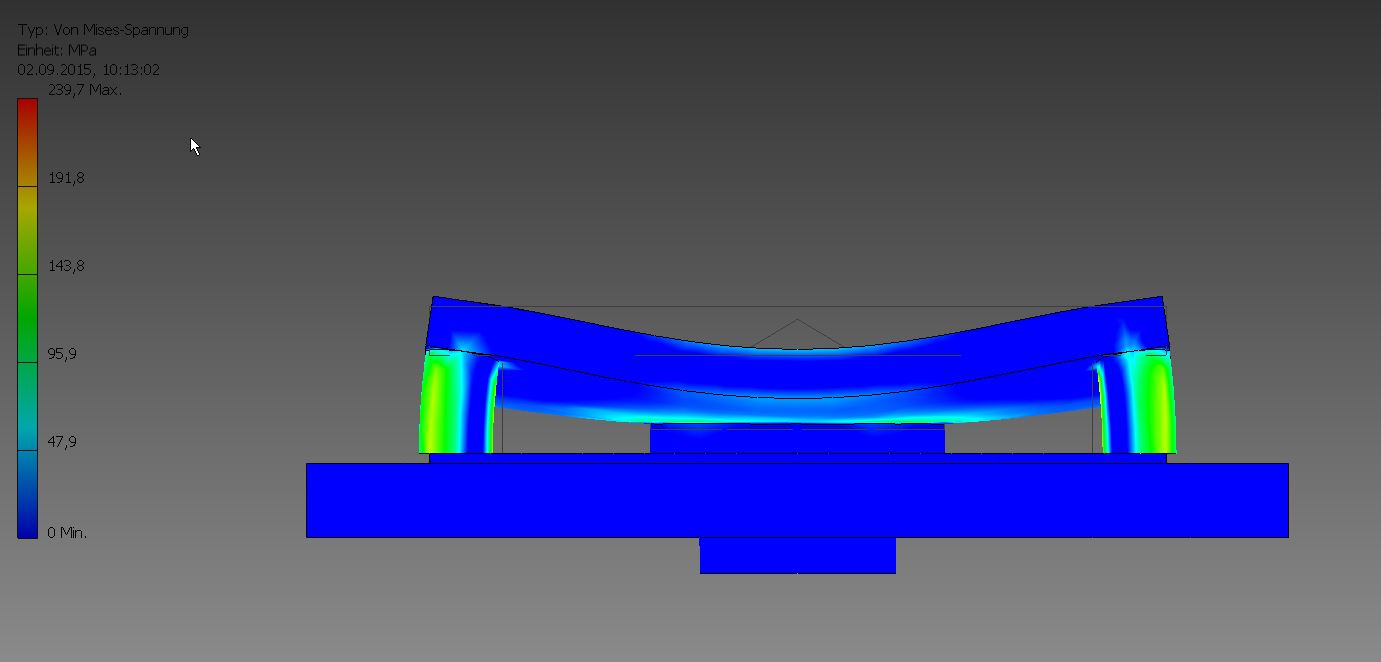This screenshot has height=662, width=1381.
Task: Click the "191,8" legend value
Action: [66, 178]
